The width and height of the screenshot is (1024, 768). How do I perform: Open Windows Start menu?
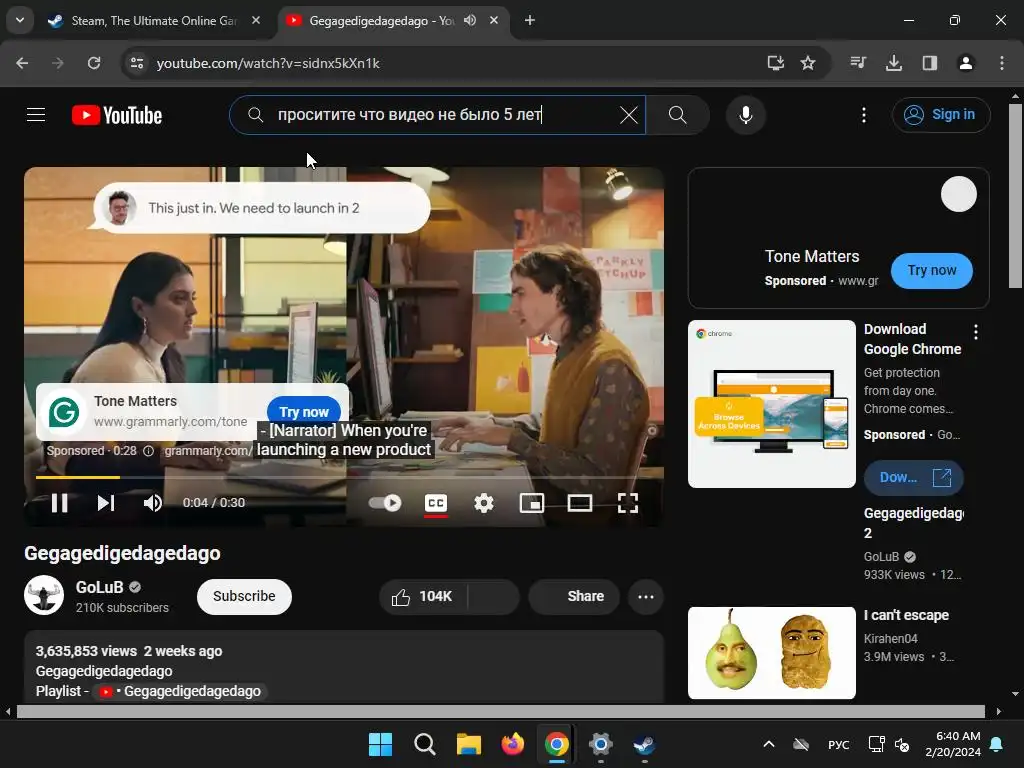click(380, 744)
